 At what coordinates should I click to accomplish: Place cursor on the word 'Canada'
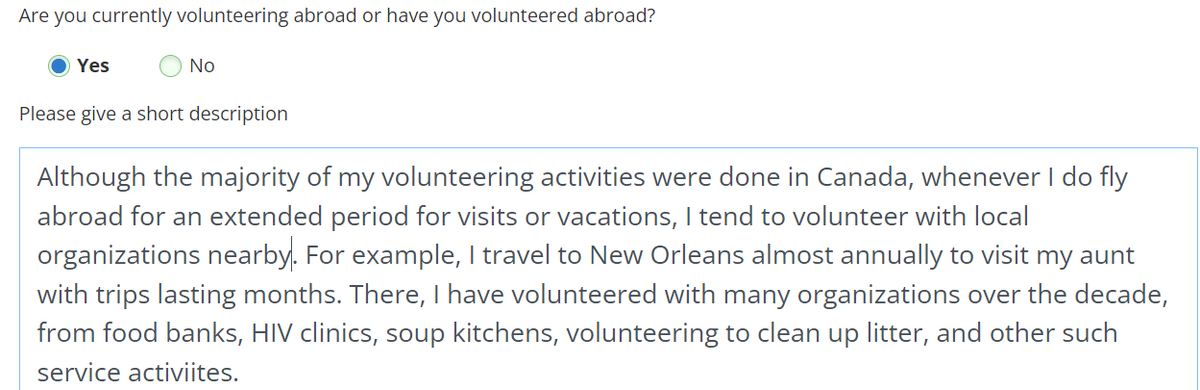[855, 178]
